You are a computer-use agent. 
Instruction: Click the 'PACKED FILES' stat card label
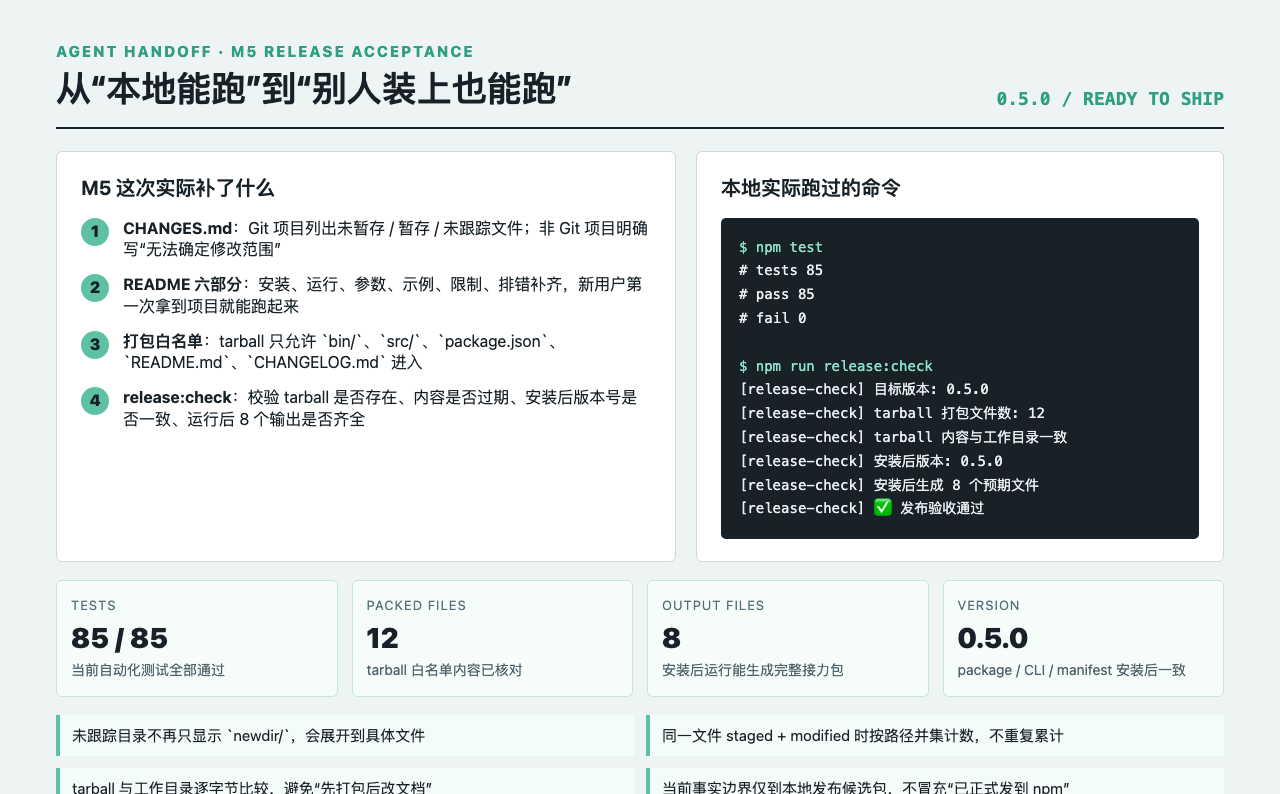point(416,606)
